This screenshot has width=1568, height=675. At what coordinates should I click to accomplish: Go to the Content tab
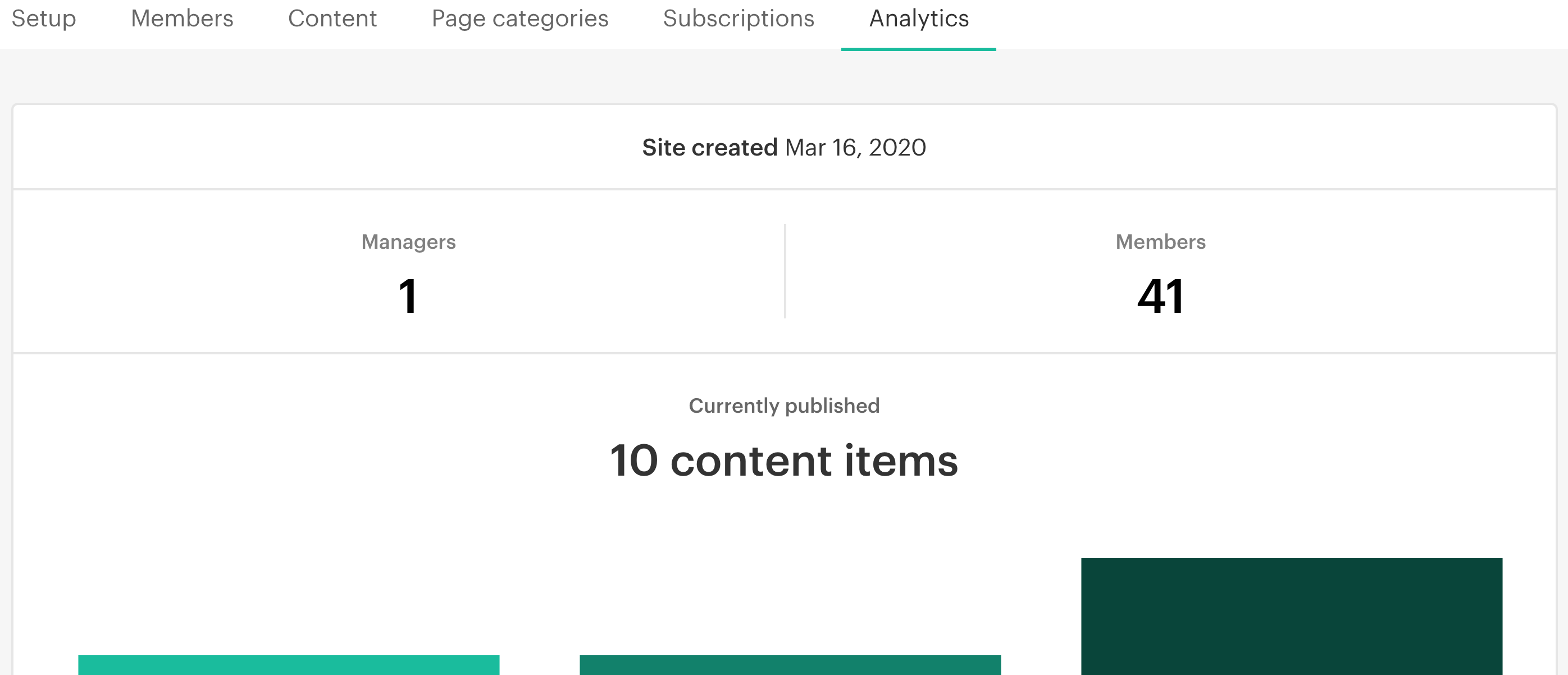[x=332, y=19]
